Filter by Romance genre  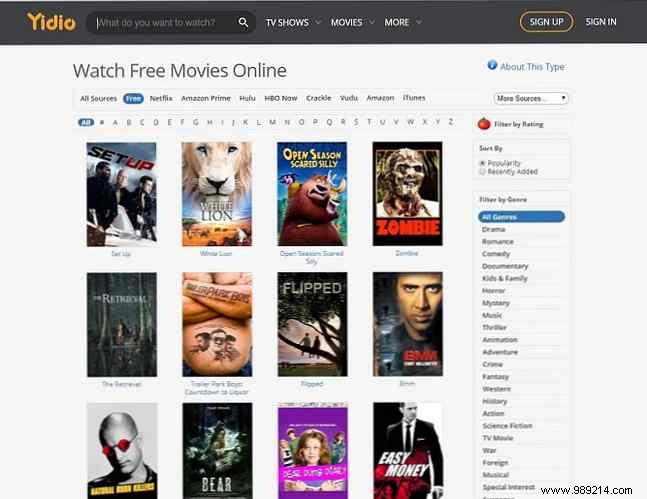498,241
